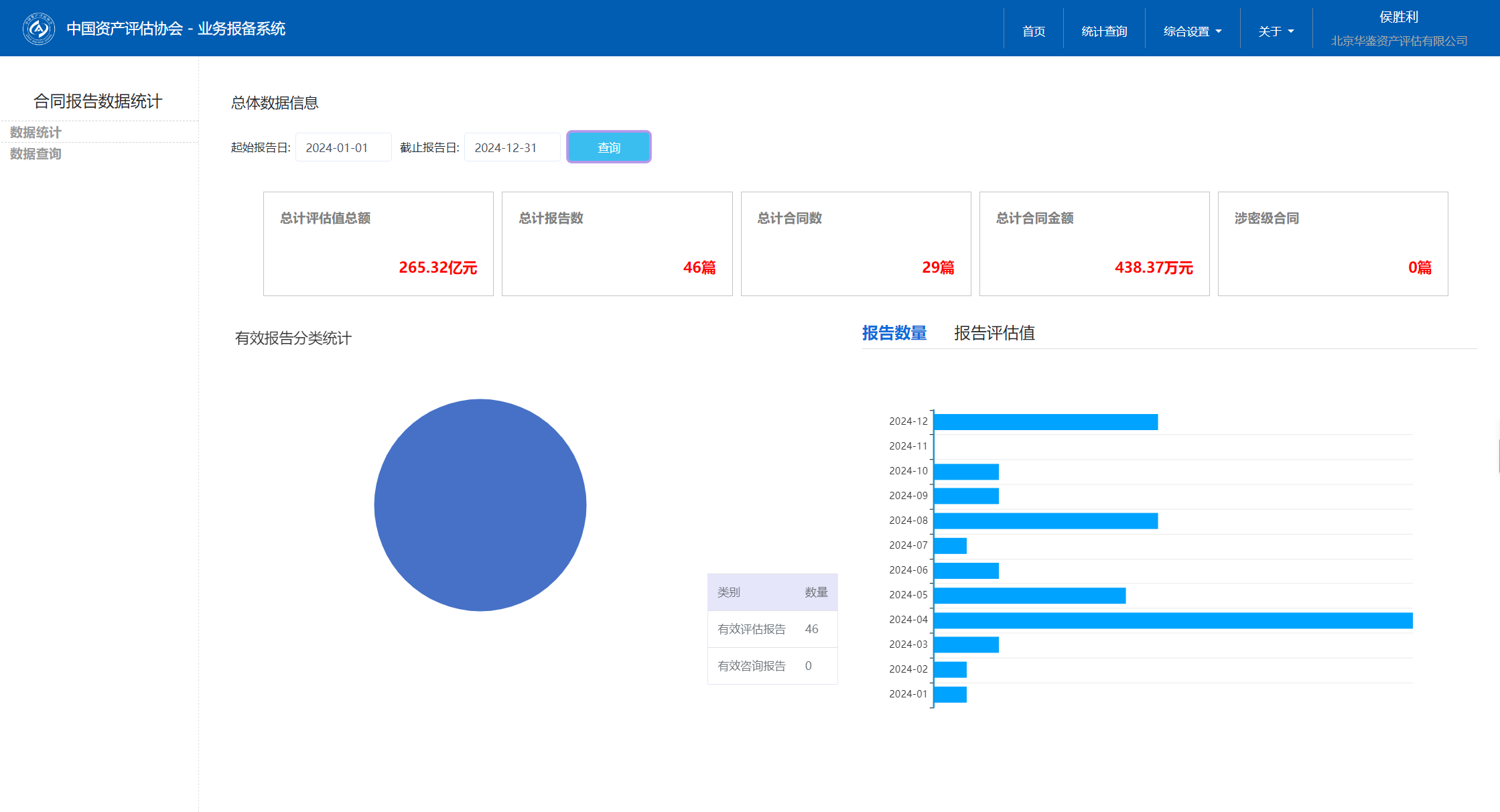This screenshot has width=1500, height=812.
Task: Select 数据查询 in sidebar
Action: click(x=36, y=153)
